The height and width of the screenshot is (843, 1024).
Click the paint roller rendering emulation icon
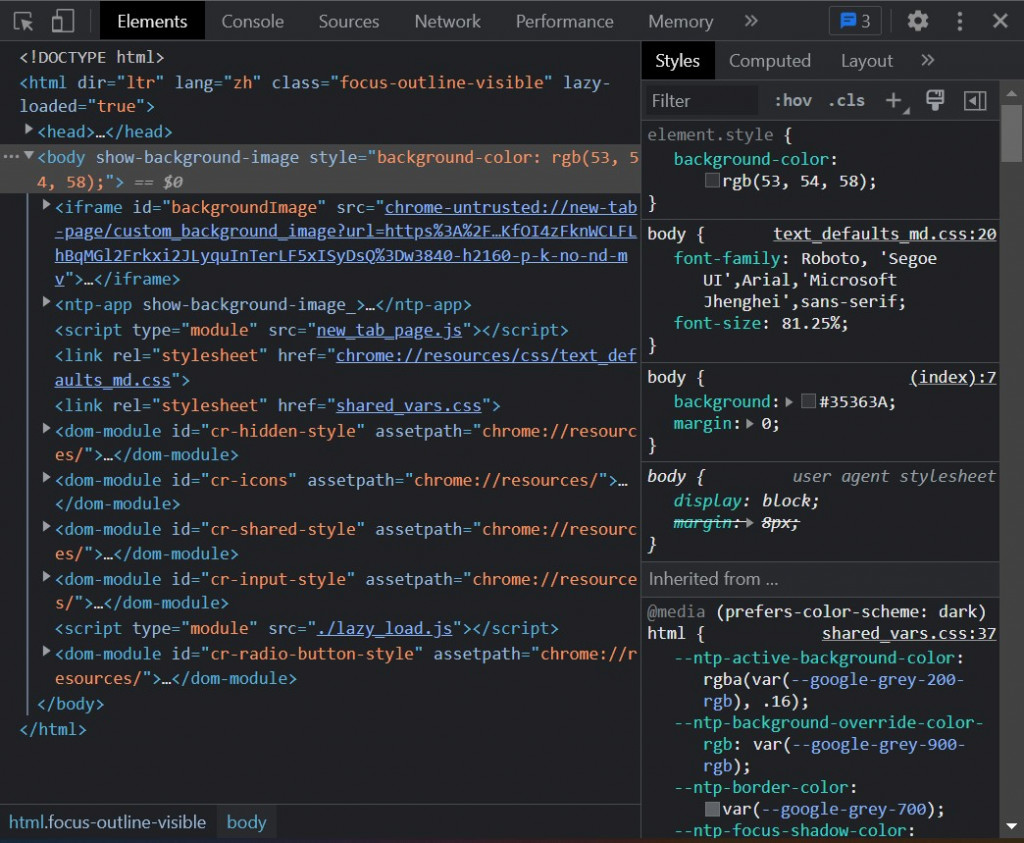tap(935, 100)
